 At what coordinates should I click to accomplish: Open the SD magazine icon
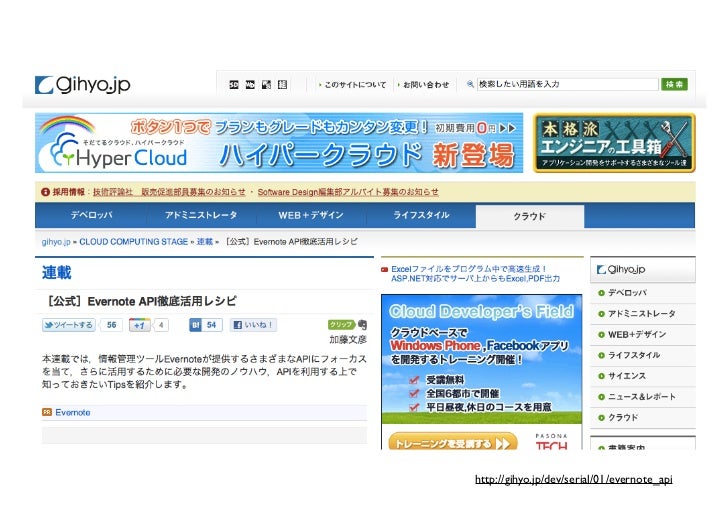coord(234,85)
